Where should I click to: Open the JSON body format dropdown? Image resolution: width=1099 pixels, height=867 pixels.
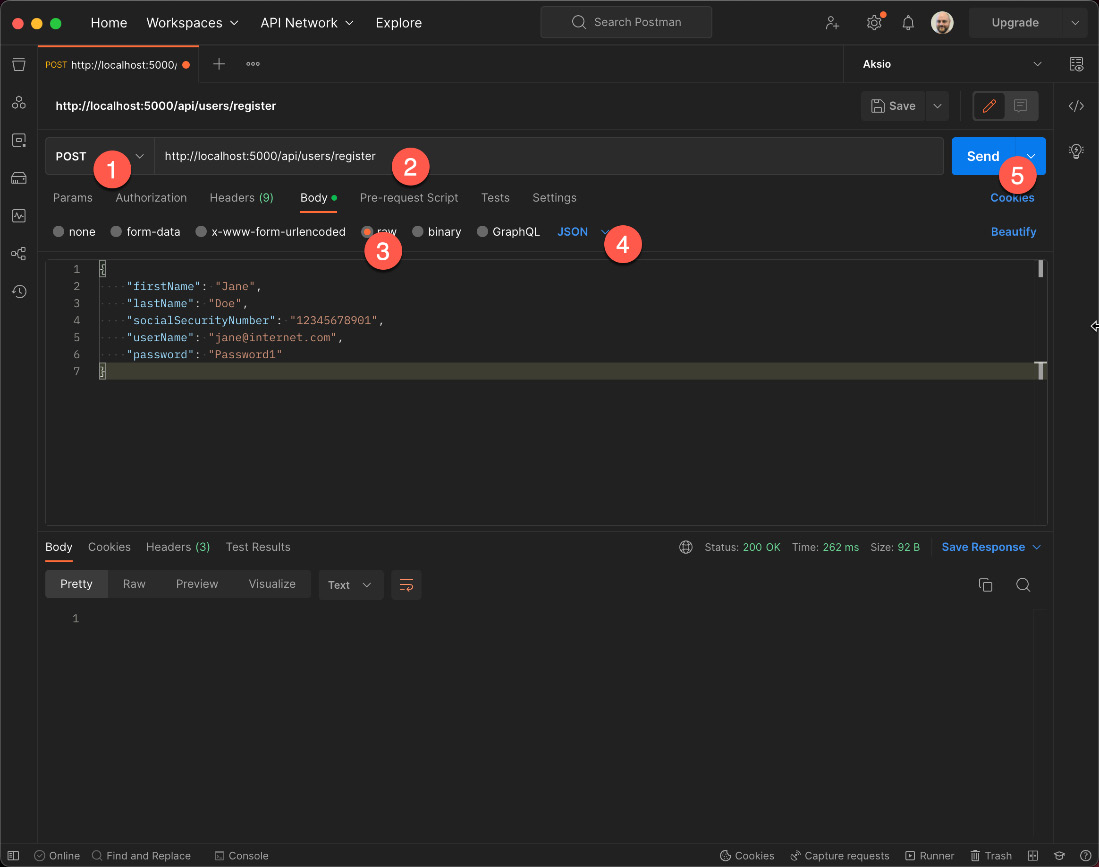click(x=583, y=232)
